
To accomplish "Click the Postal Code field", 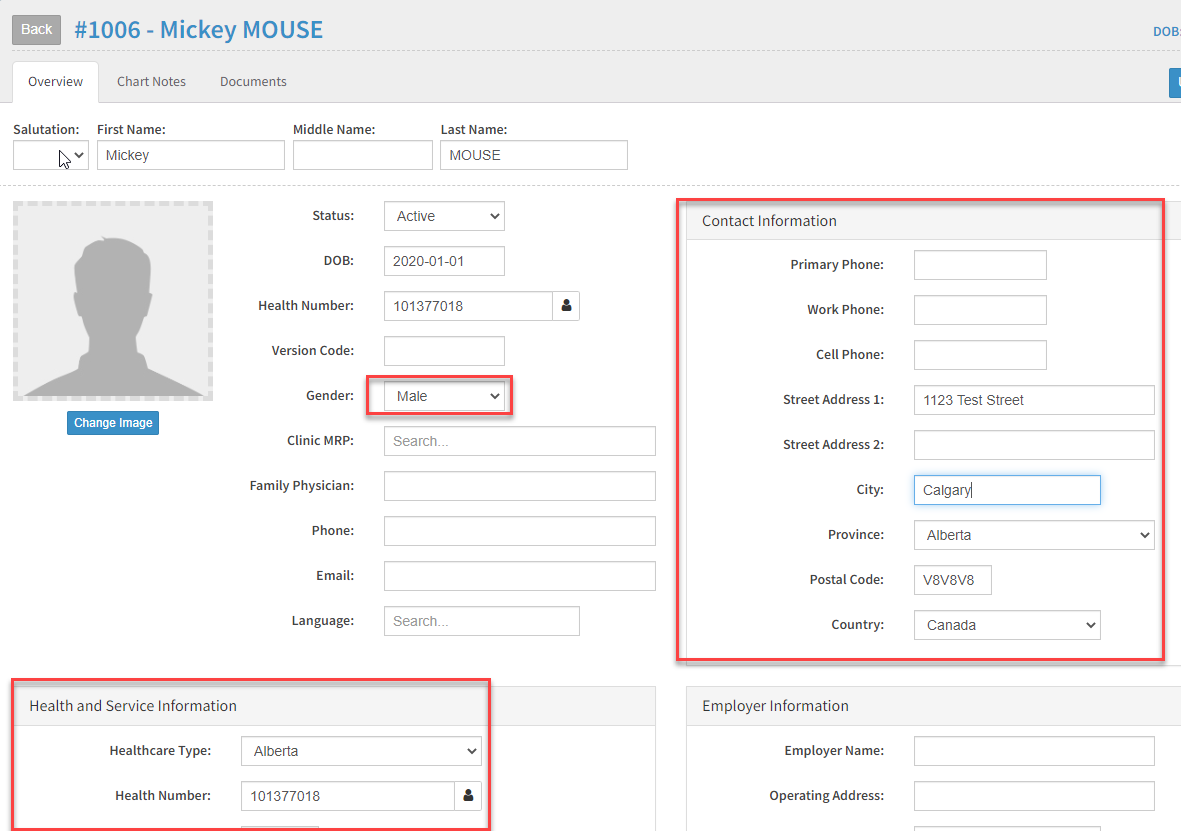I will click(x=953, y=580).
